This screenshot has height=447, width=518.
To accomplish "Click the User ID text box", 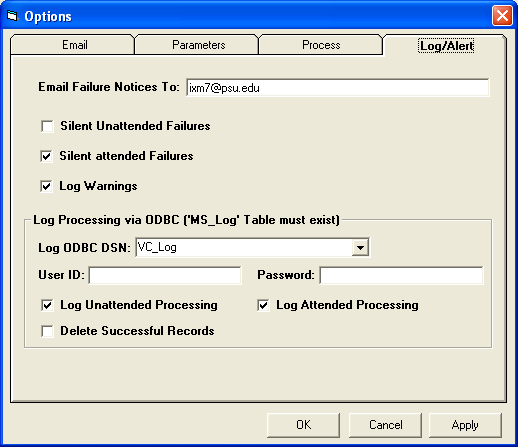I will [165, 275].
